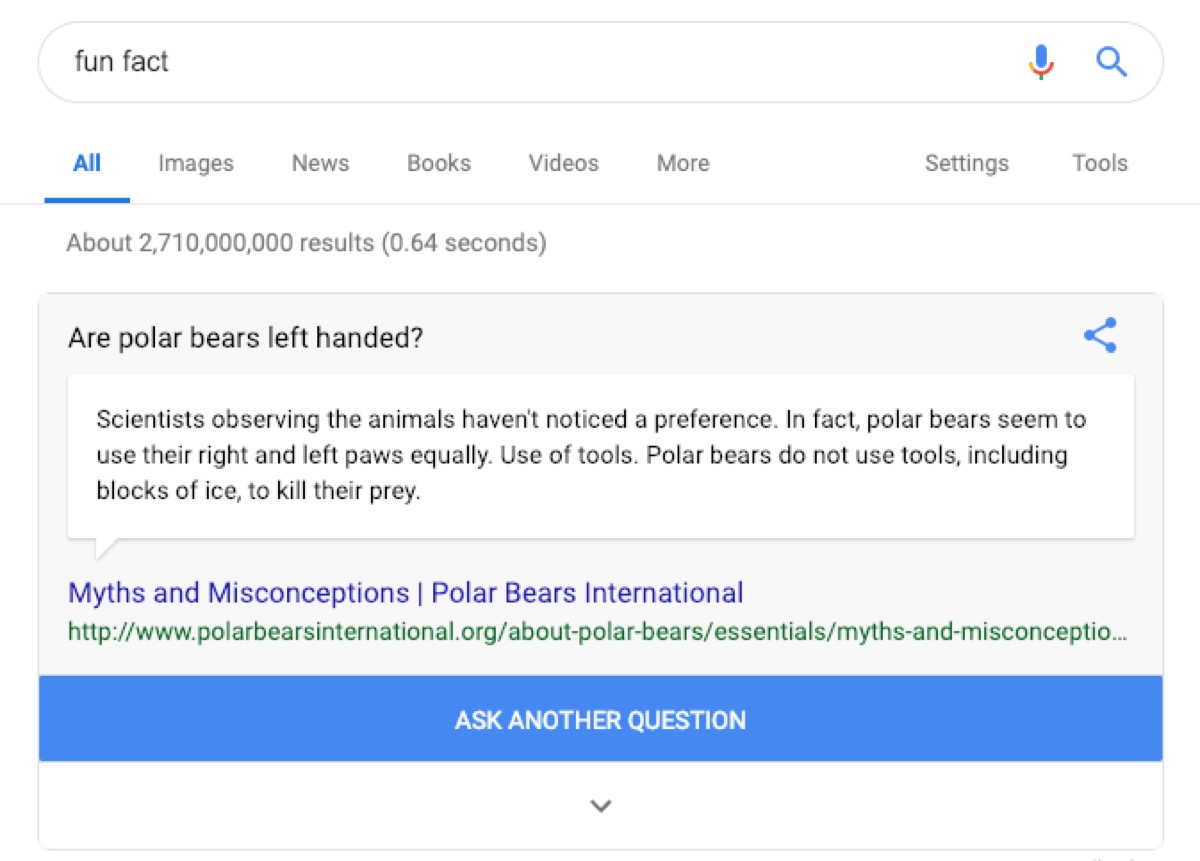
Task: Expand the More search categories dropdown
Action: (681, 163)
